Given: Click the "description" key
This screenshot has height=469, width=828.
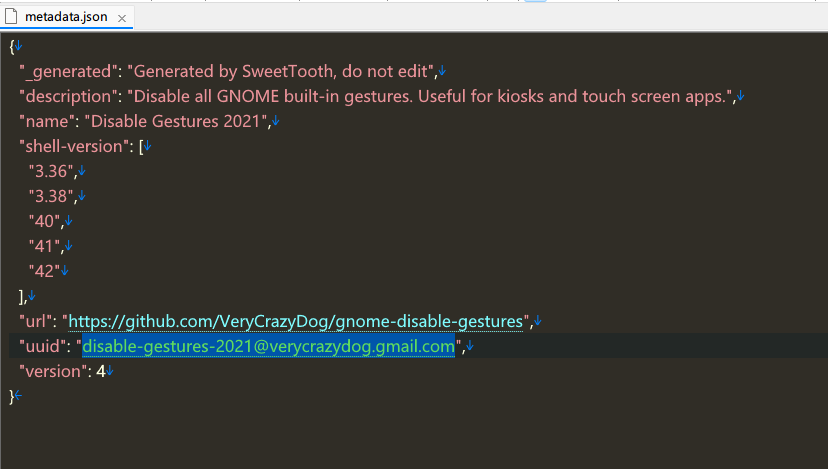Looking at the screenshot, I should point(69,96).
